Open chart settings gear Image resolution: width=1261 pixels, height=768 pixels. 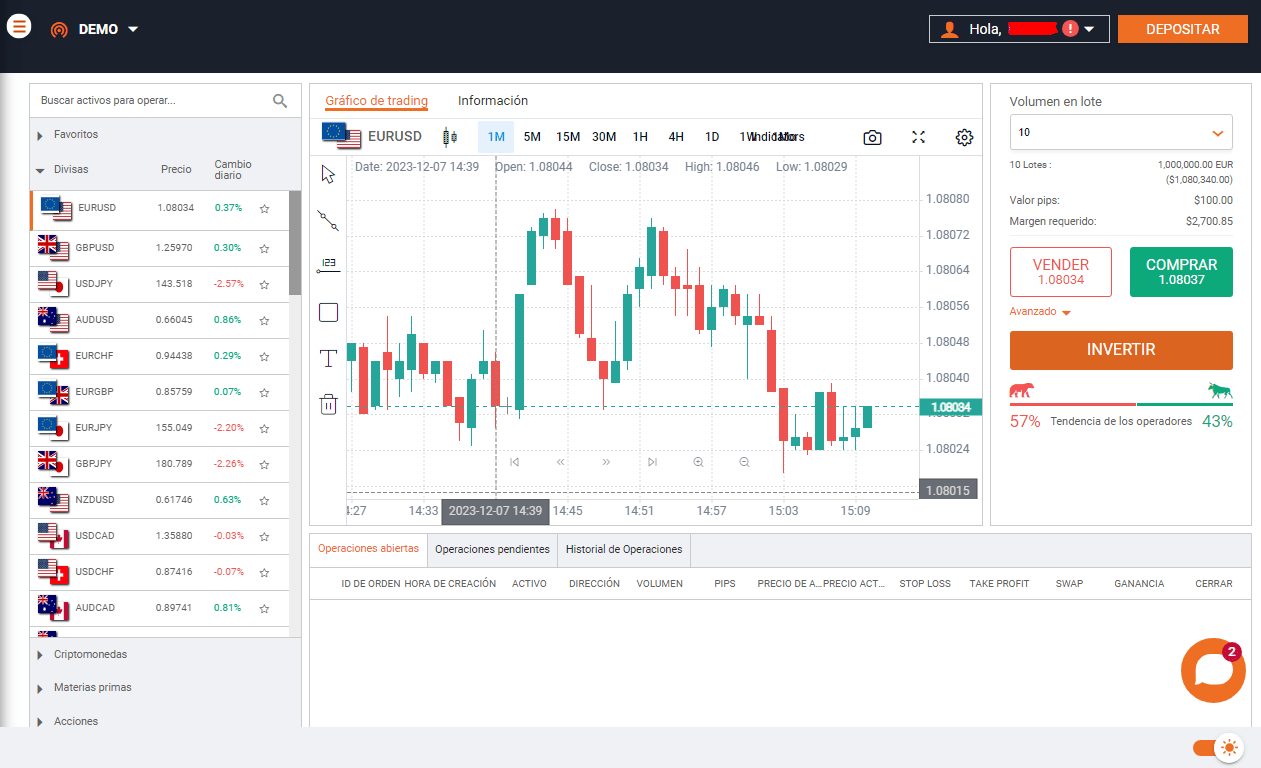point(964,137)
